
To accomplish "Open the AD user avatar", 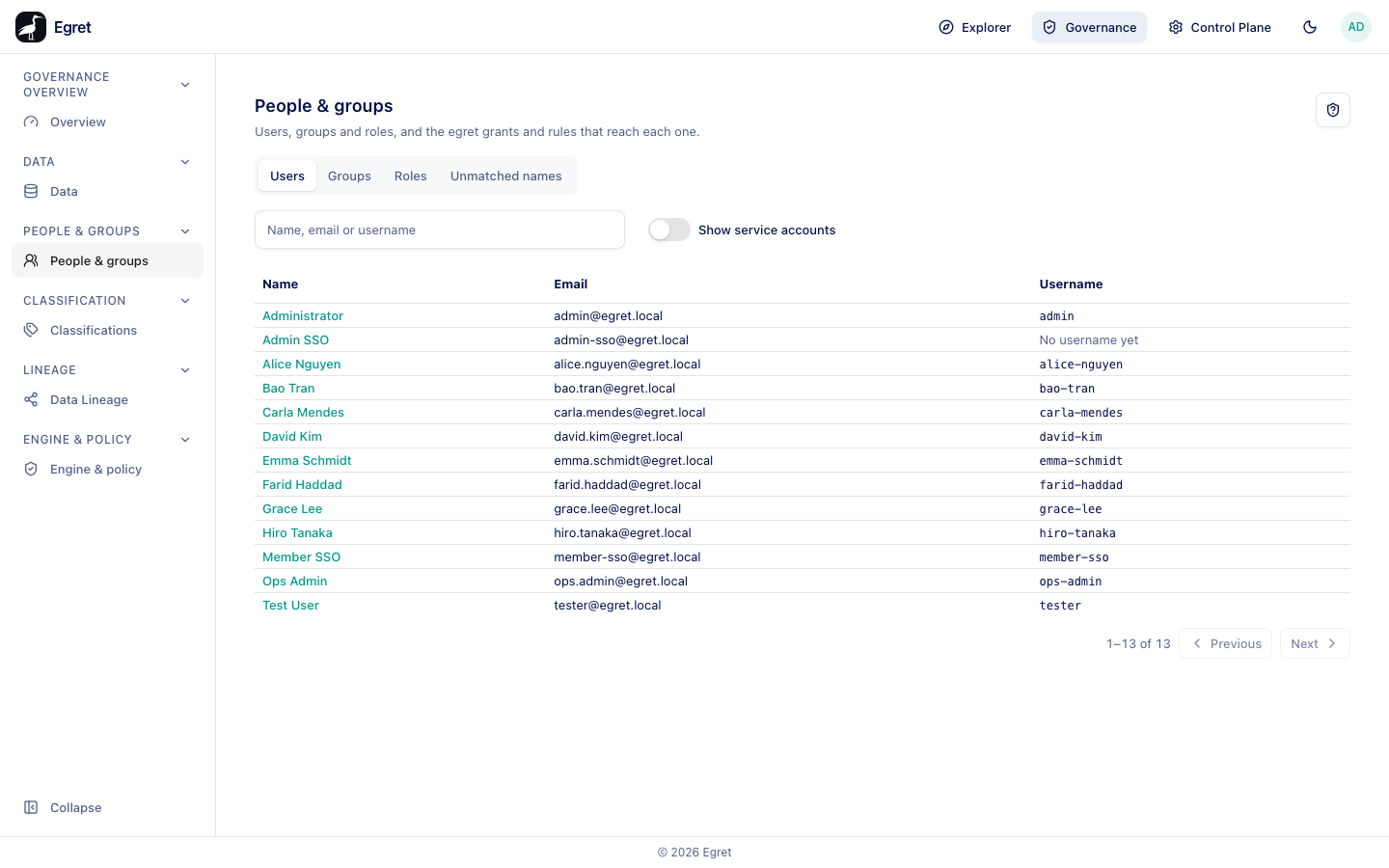I will tap(1356, 27).
